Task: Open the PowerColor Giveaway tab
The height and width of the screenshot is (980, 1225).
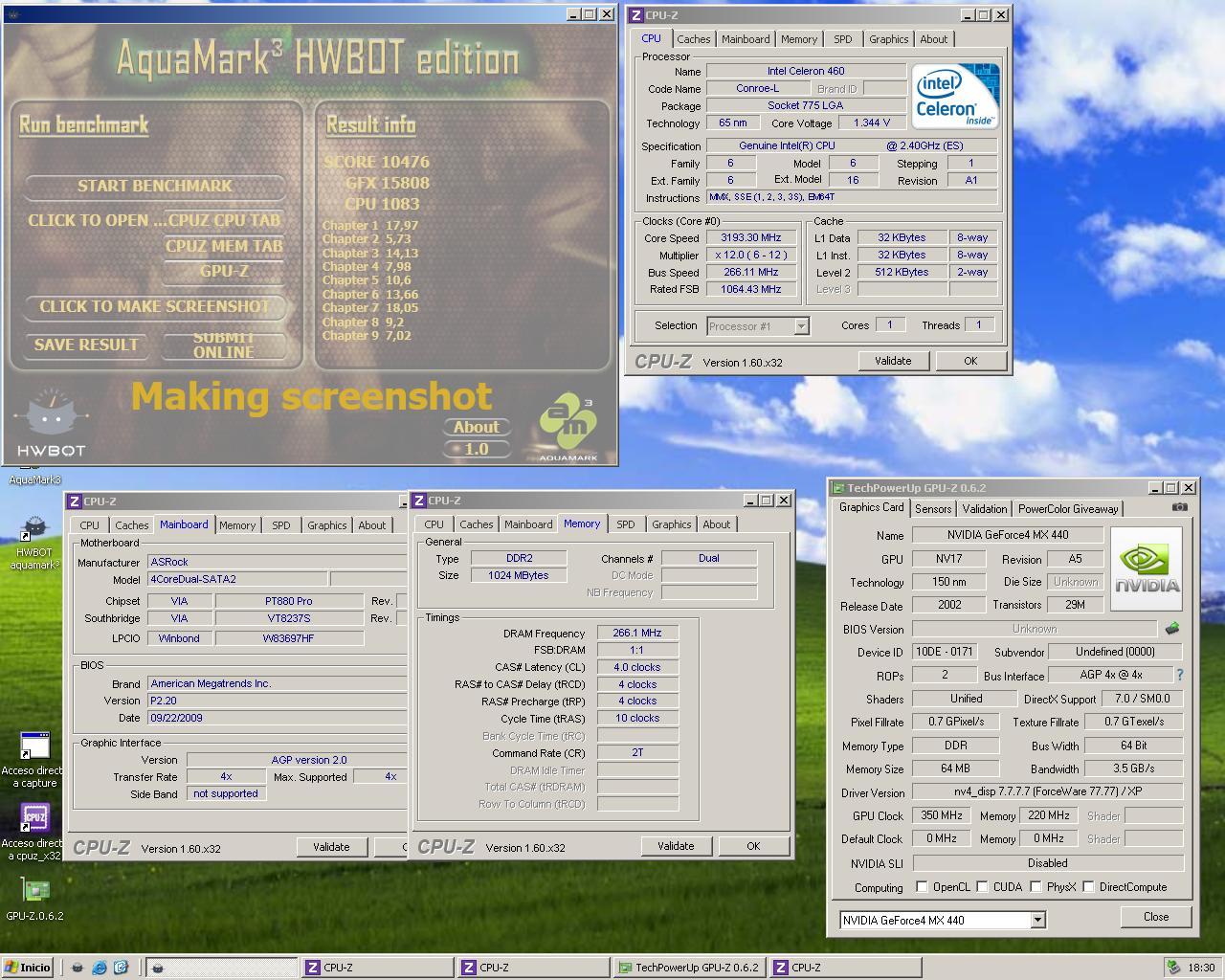Action: (x=1068, y=509)
